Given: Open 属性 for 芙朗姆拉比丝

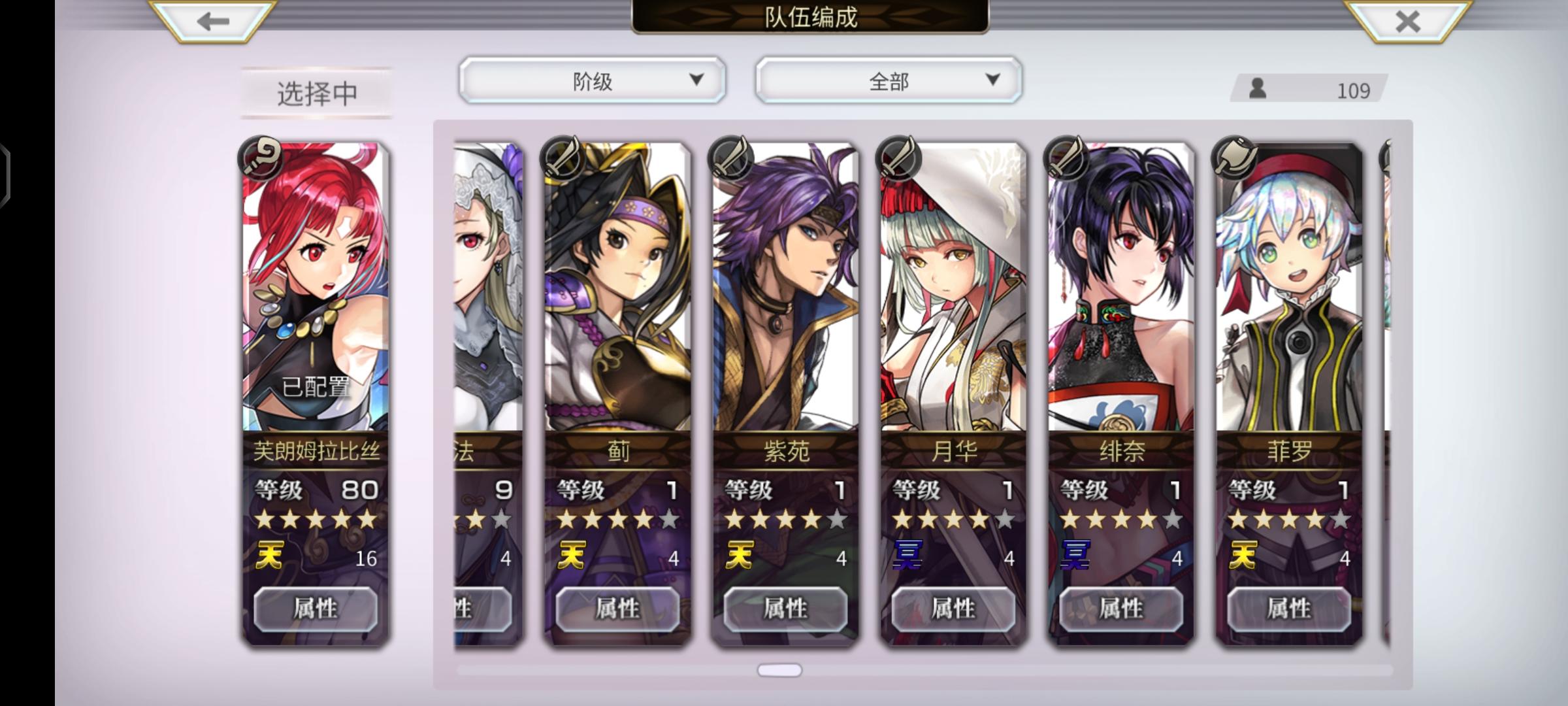Looking at the screenshot, I should coord(316,609).
